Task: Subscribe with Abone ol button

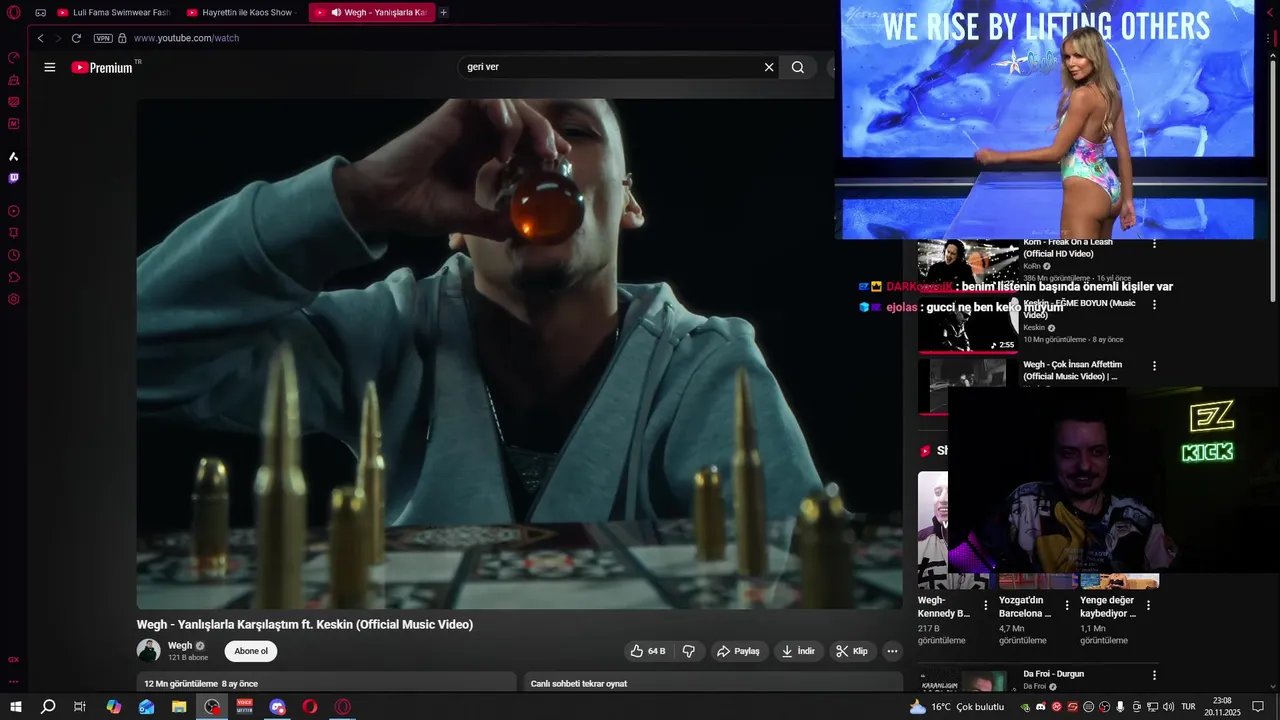Action: (x=251, y=651)
